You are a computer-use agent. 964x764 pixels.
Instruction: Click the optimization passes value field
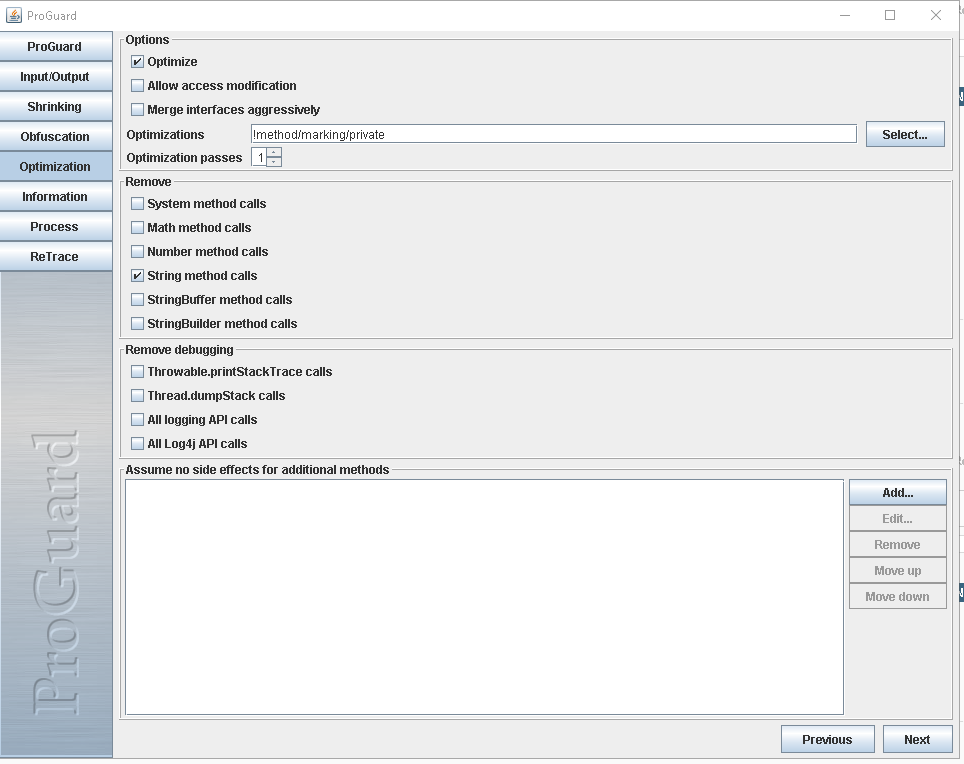259,157
